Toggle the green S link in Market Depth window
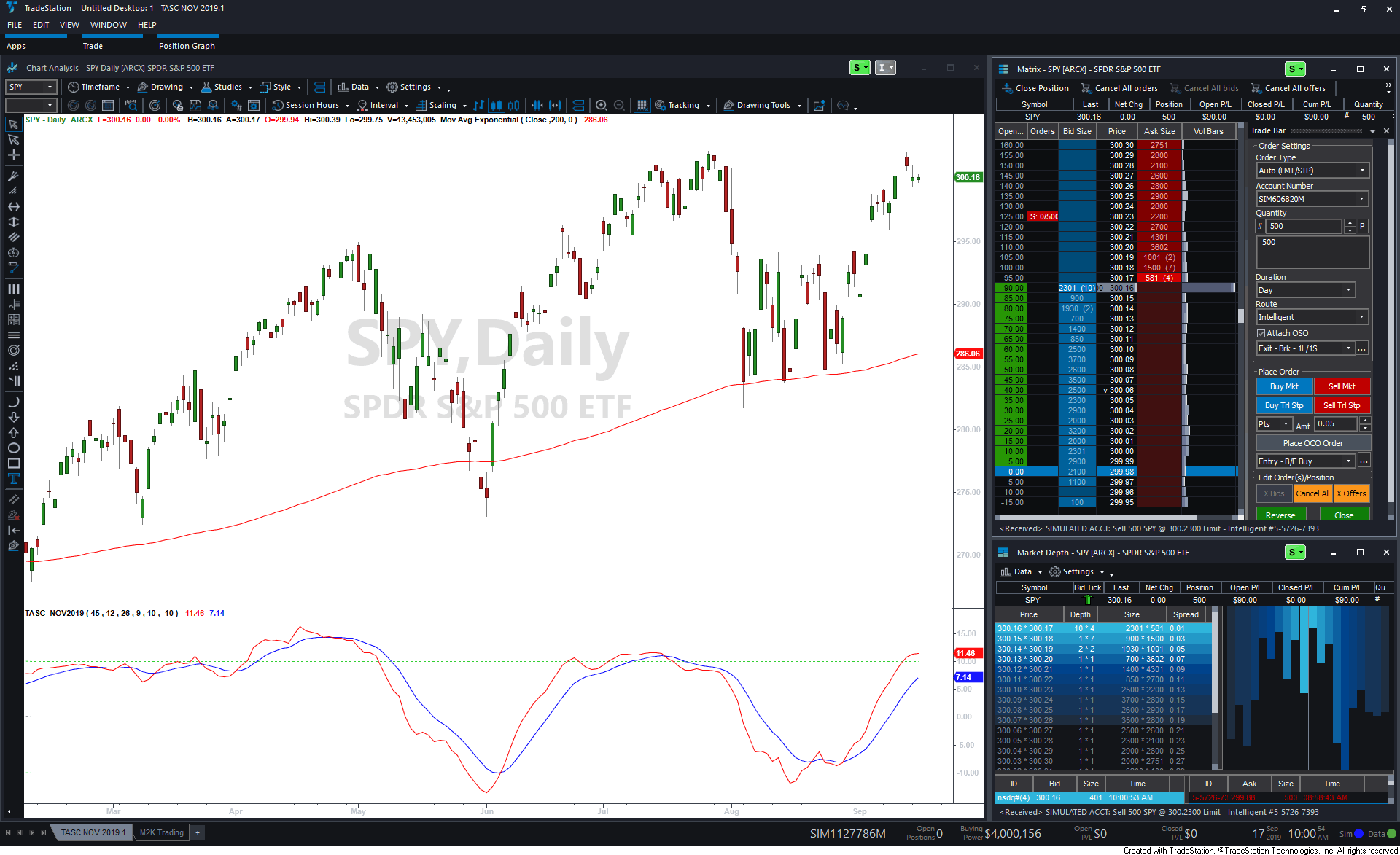 click(x=1295, y=553)
